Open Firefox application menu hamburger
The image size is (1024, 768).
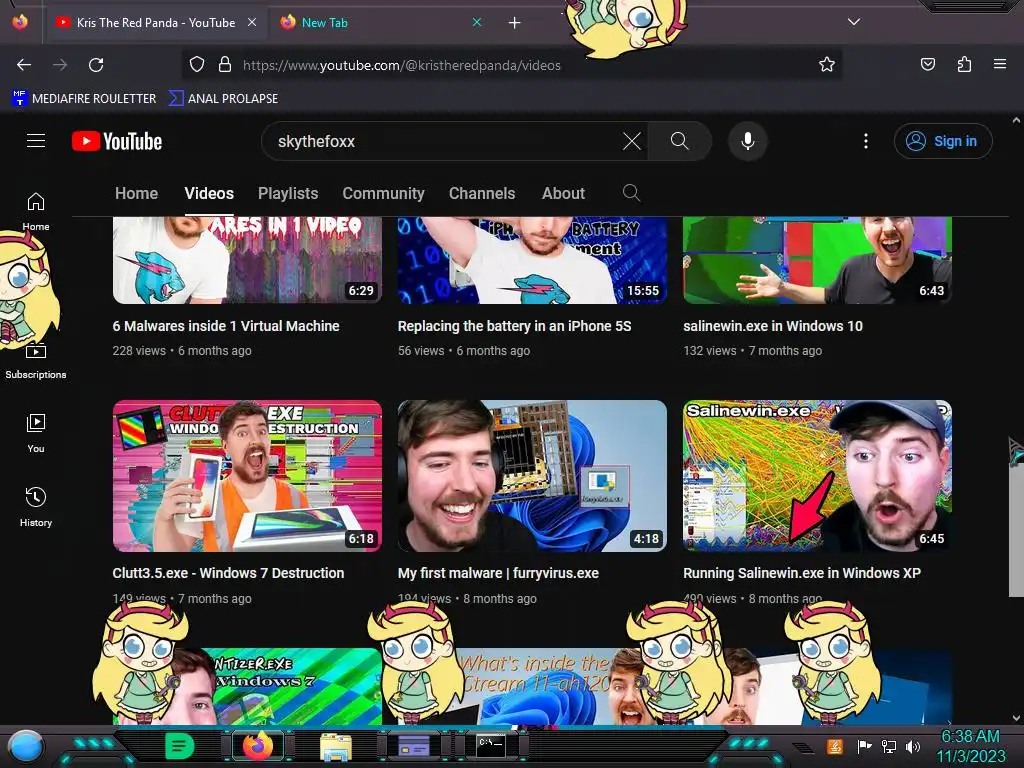point(1000,65)
